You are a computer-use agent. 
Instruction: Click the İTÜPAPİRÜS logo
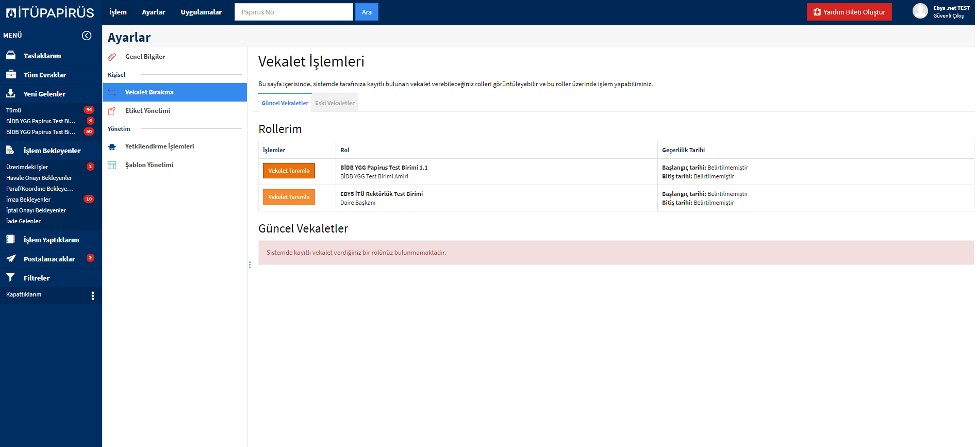50,12
